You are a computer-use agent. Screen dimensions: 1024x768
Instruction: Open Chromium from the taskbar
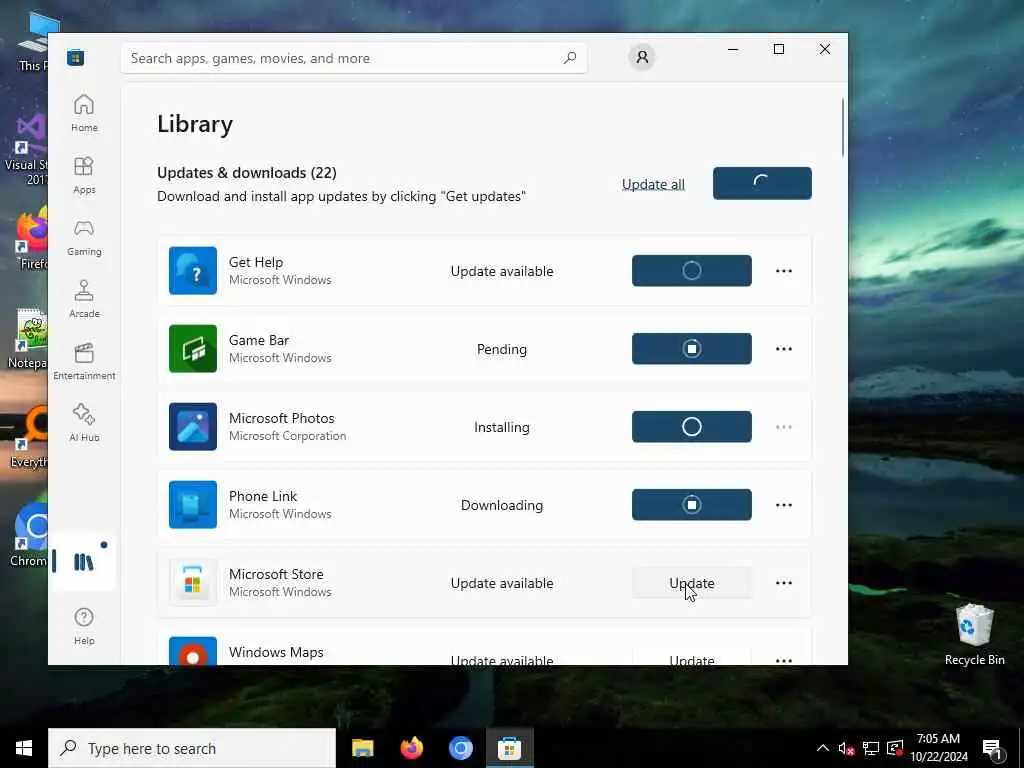tap(460, 748)
